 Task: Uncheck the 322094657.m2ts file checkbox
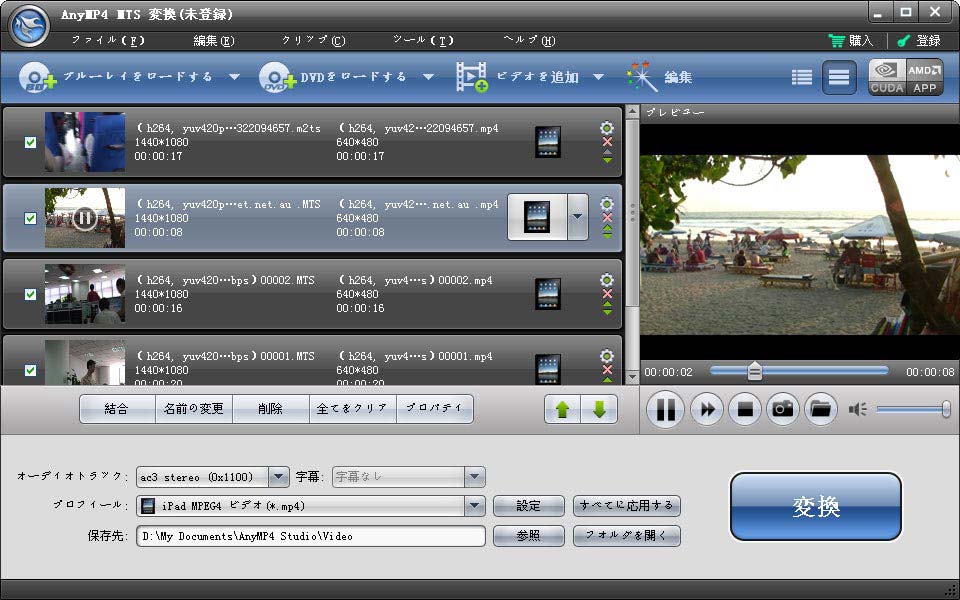click(30, 142)
